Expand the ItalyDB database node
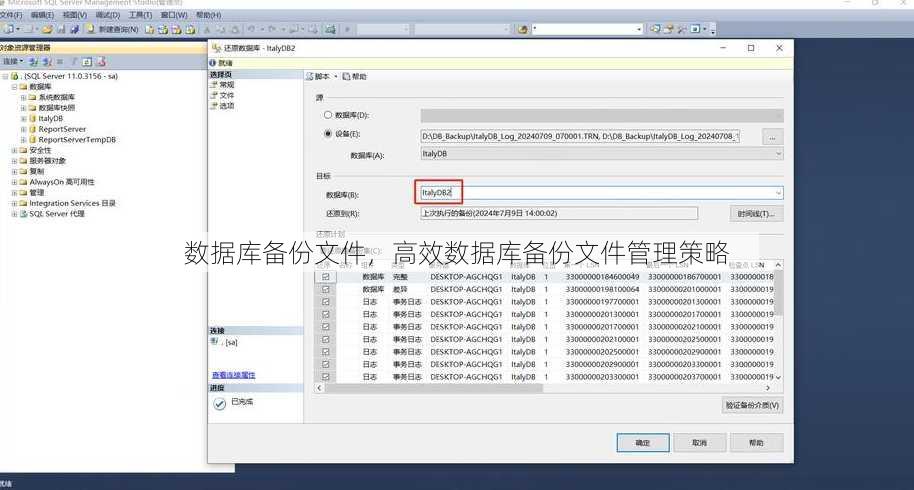The height and width of the screenshot is (490, 914). pyautogui.click(x=23, y=118)
